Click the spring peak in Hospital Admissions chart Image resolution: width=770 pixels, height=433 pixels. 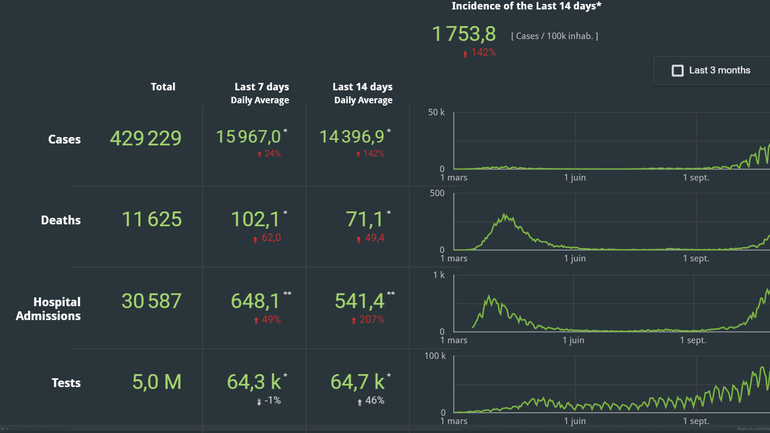pyautogui.click(x=490, y=297)
